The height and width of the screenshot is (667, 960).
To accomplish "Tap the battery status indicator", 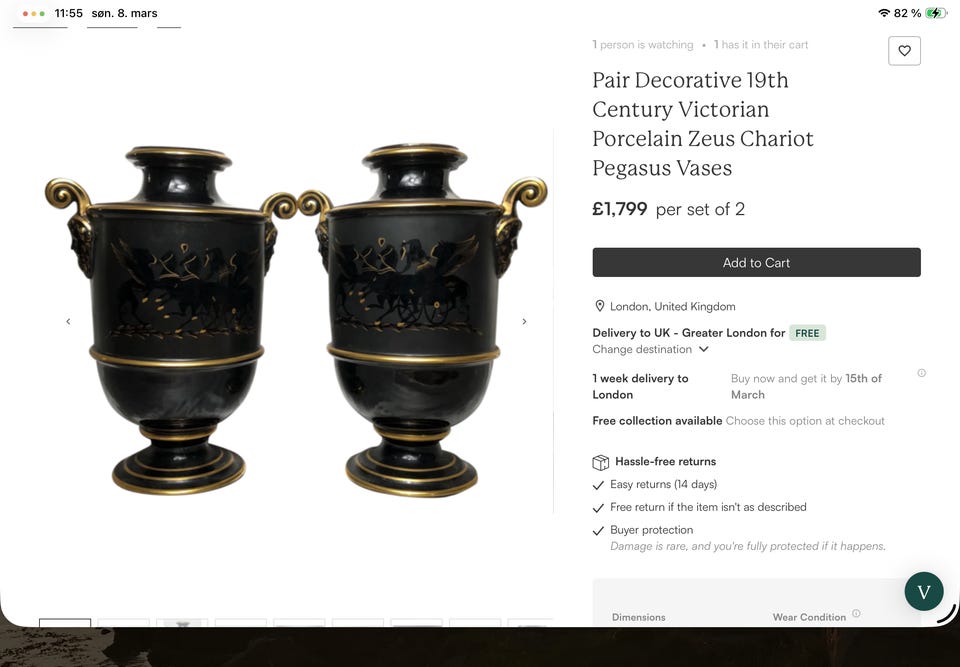I will (x=935, y=13).
